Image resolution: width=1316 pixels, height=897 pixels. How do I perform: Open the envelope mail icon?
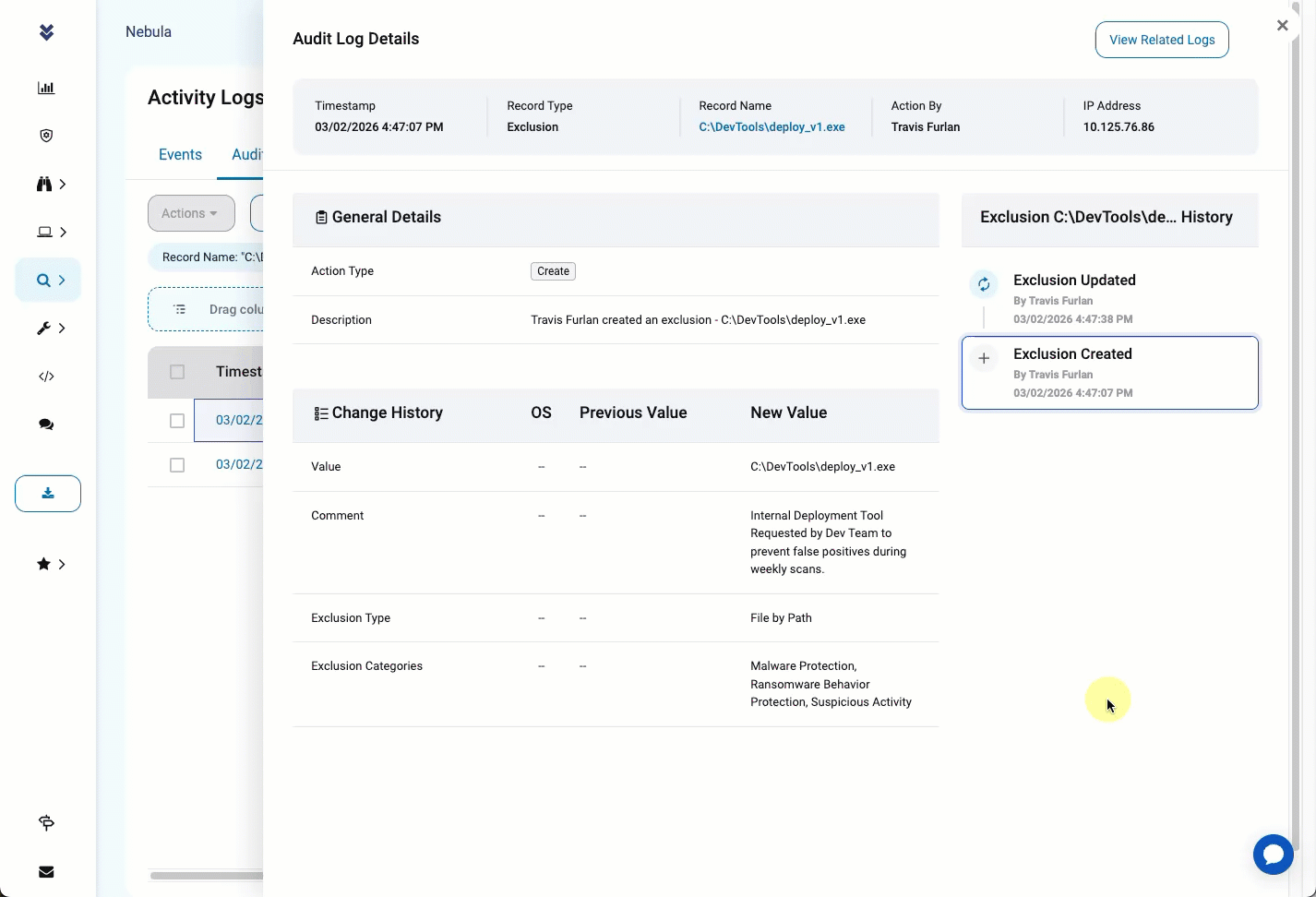coord(46,872)
